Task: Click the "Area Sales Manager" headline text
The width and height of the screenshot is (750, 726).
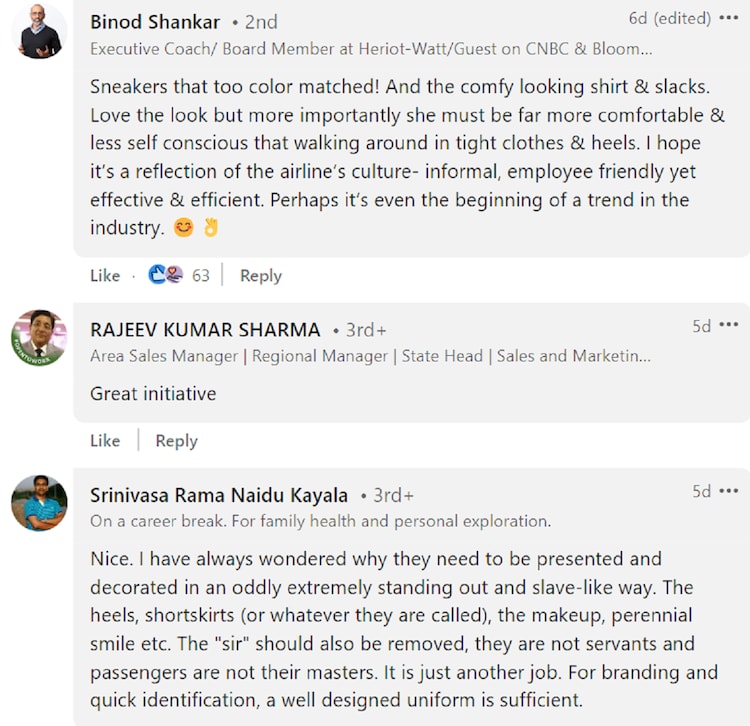Action: point(370,355)
